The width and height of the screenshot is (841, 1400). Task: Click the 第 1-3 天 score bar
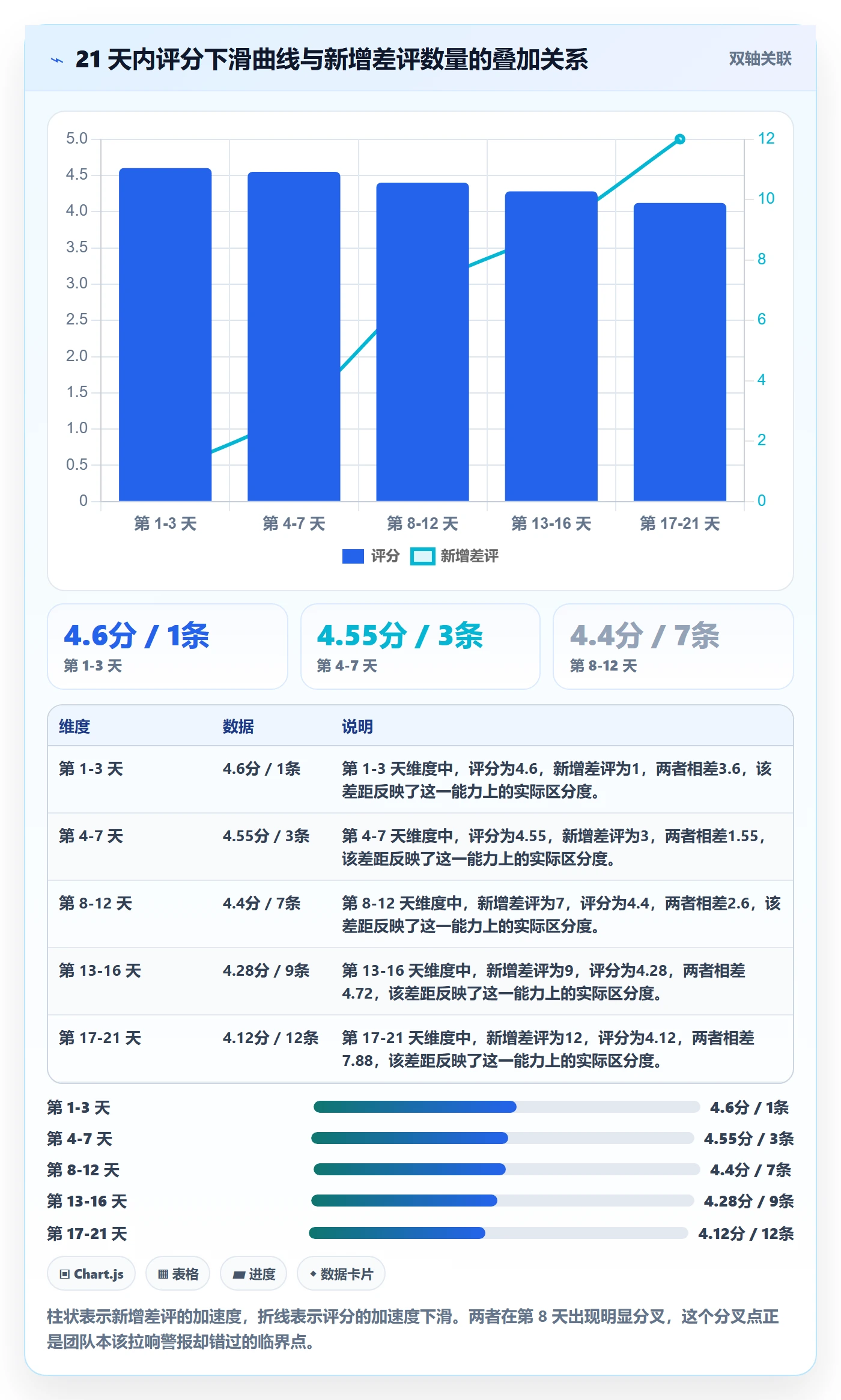165,335
